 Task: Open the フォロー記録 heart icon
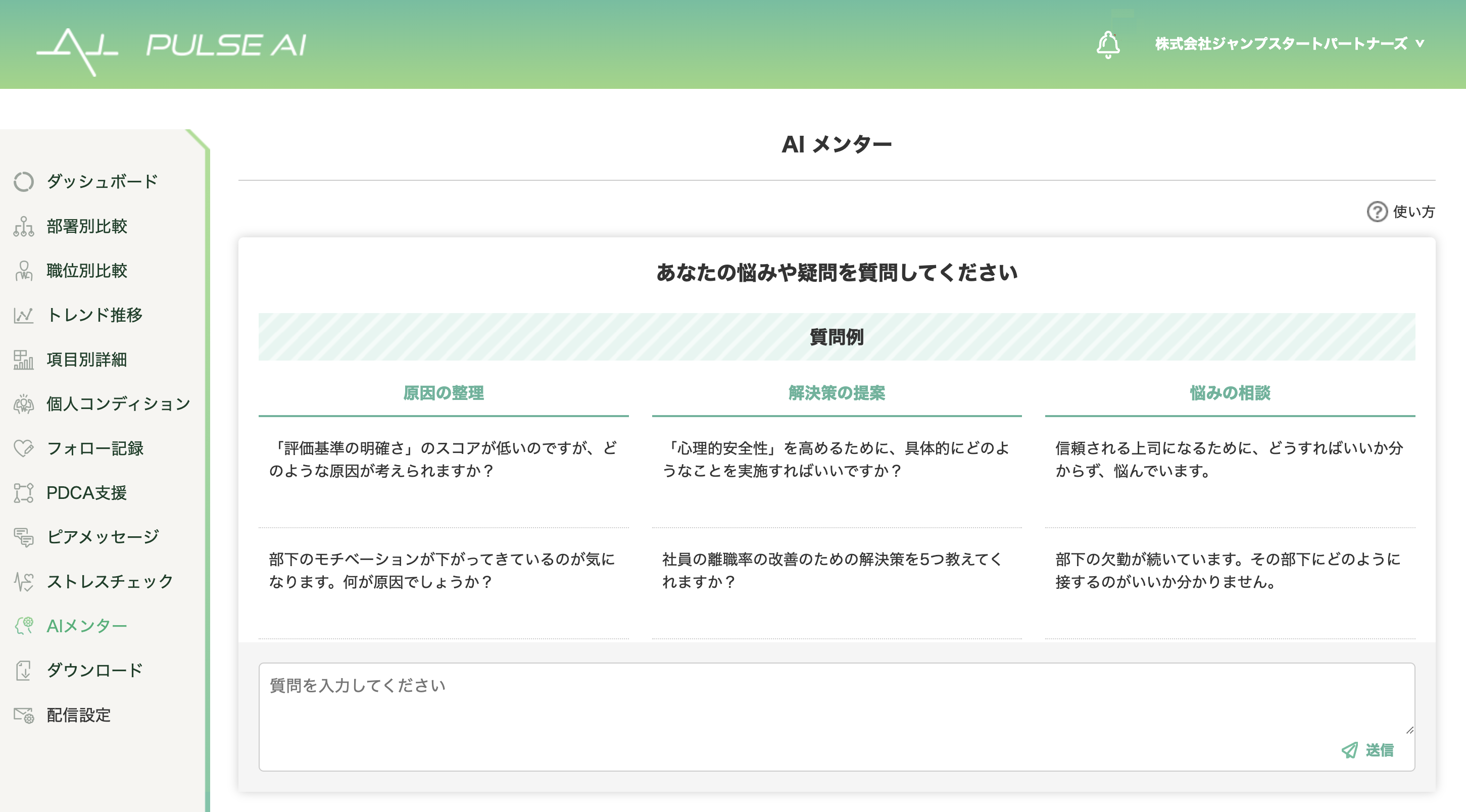coord(23,448)
